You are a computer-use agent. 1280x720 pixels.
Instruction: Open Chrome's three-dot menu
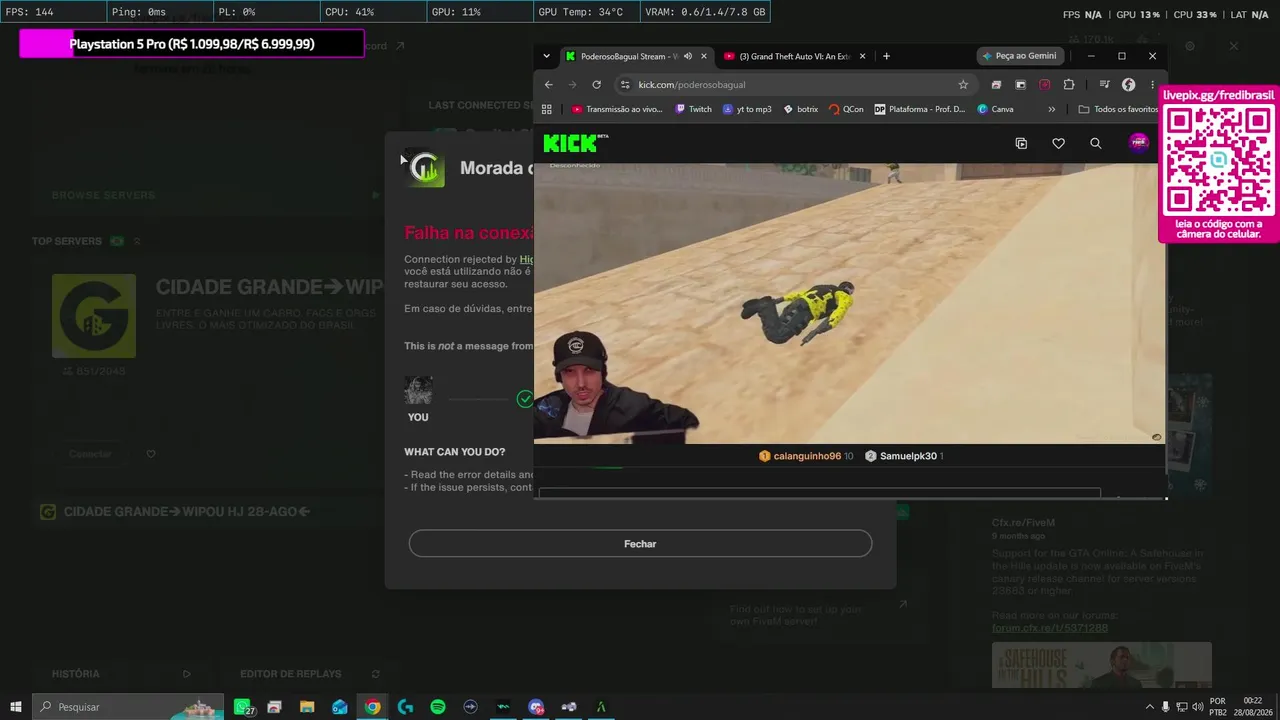pyautogui.click(x=1152, y=85)
